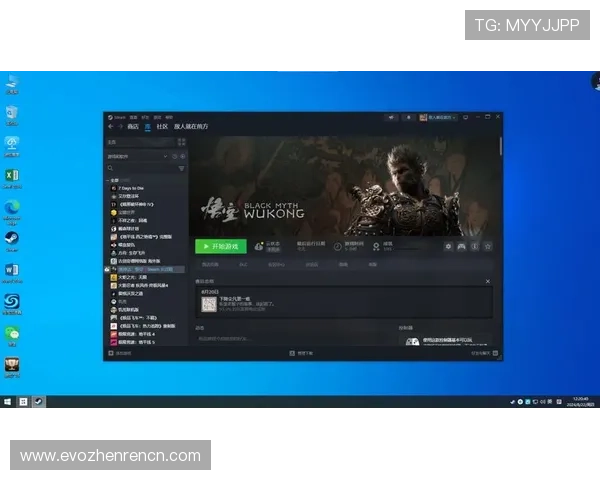Open the Windows Start menu
The image size is (600, 480).
(8, 401)
